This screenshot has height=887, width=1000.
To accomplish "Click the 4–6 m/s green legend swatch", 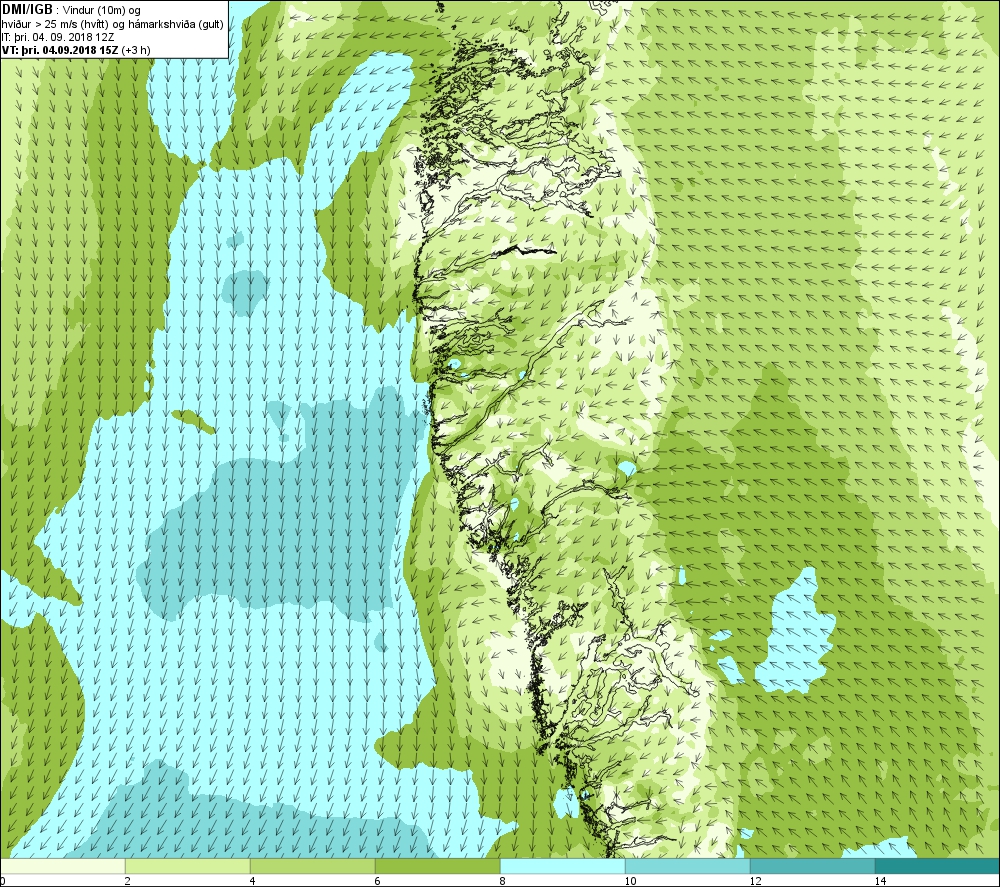I will pos(312,866).
